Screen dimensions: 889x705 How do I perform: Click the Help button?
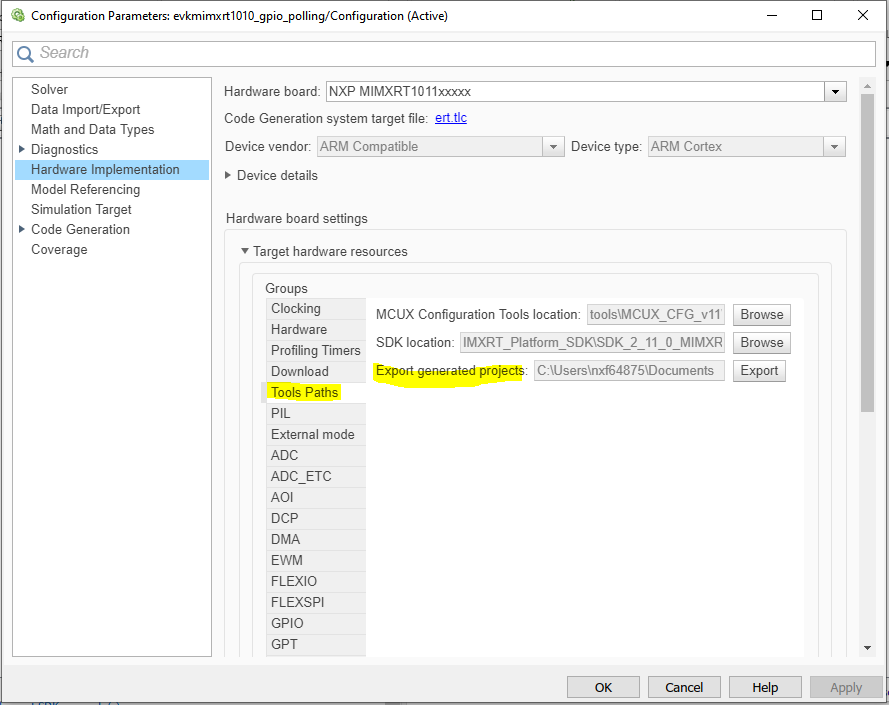(765, 687)
